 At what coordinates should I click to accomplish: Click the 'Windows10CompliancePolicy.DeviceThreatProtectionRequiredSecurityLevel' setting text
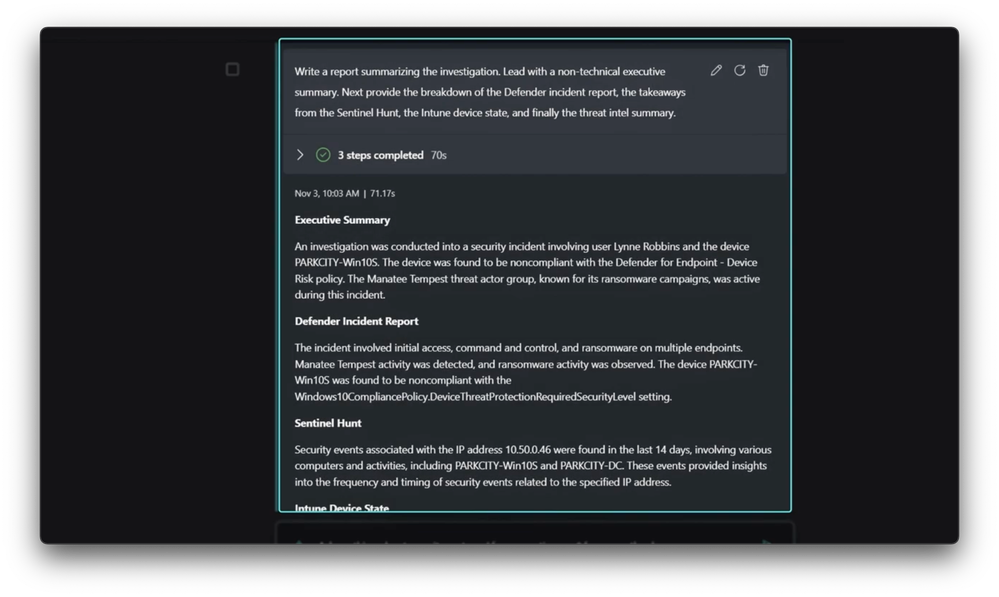[464, 397]
